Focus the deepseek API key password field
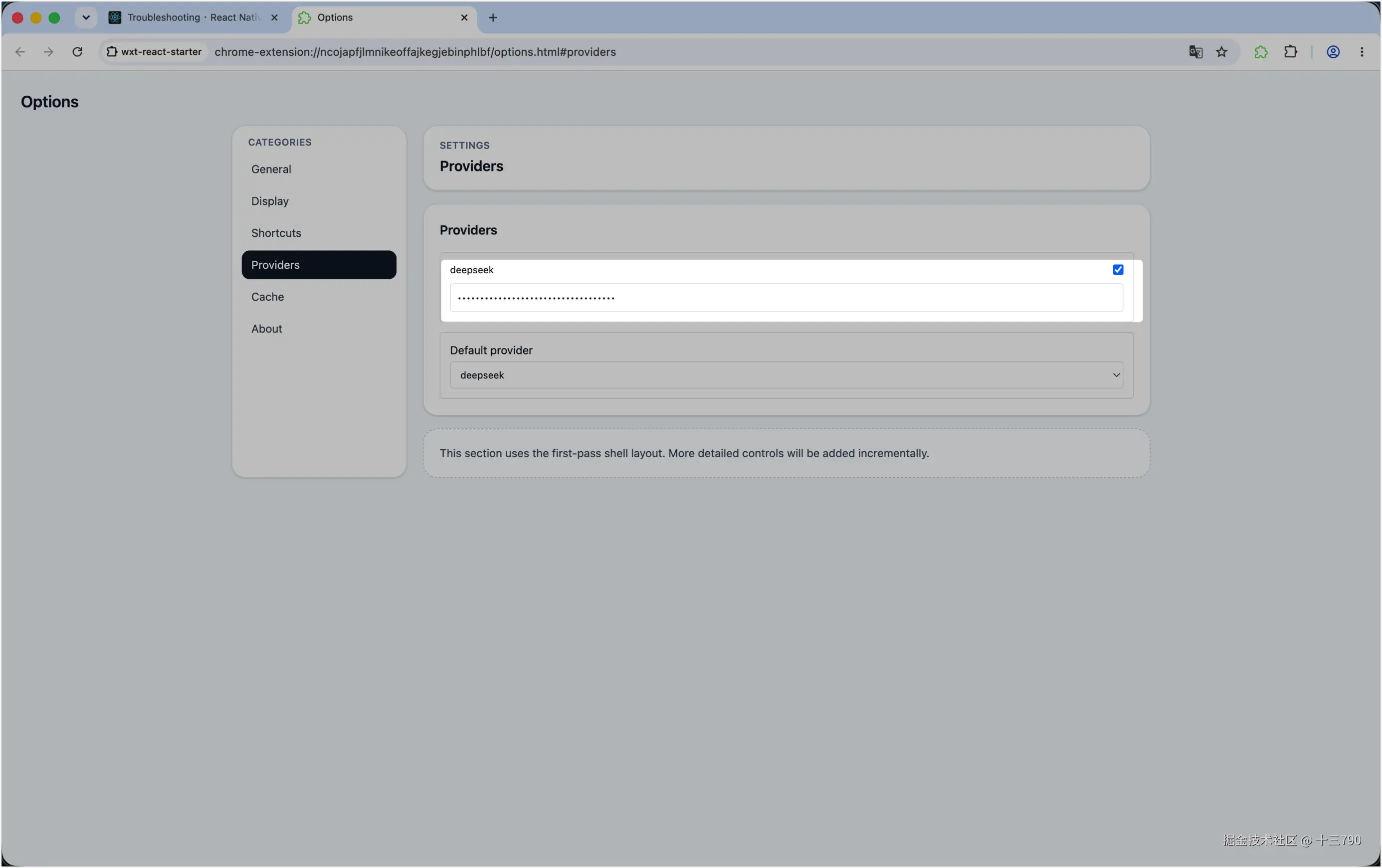Screen dimensions: 1382x868 786,298
